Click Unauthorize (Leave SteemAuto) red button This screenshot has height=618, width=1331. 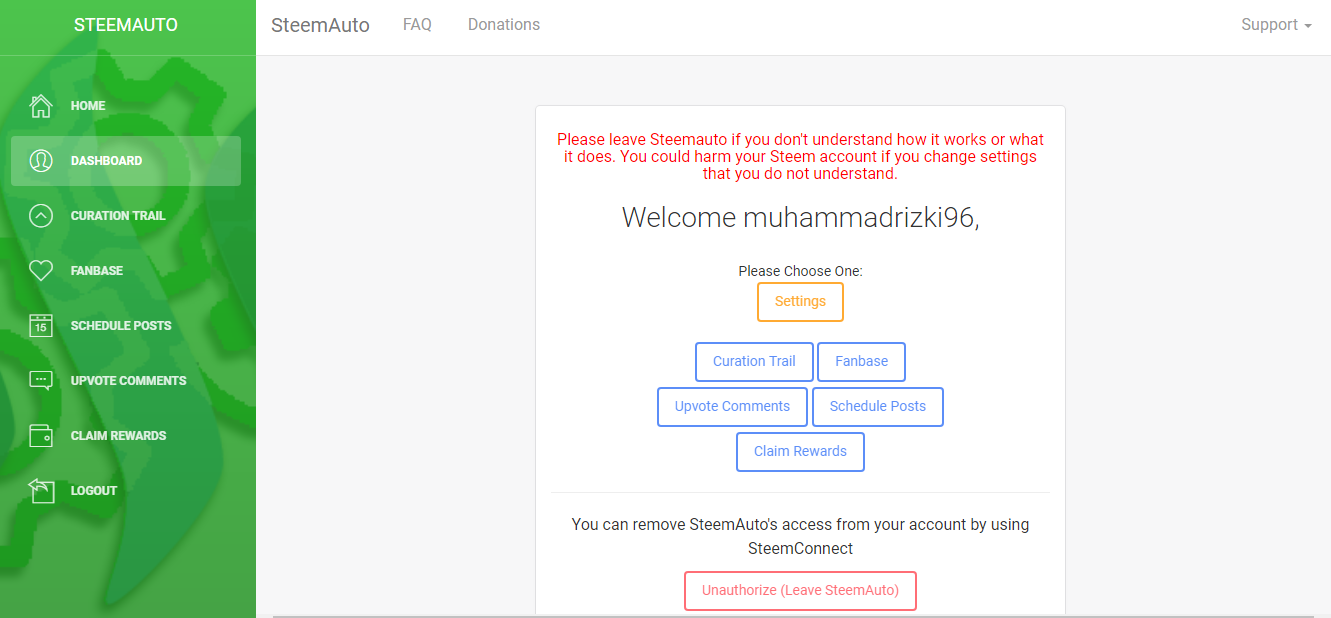[800, 591]
